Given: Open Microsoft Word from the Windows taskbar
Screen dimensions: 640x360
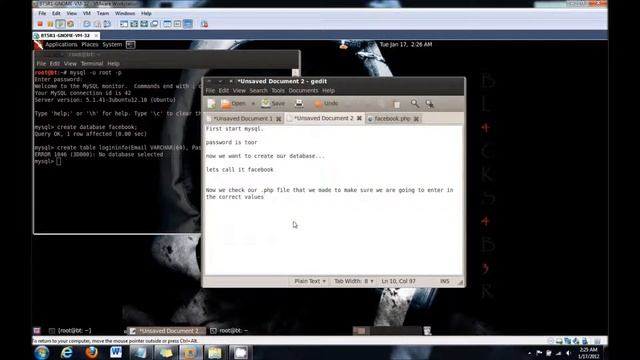Looking at the screenshot, I should 116,353.
